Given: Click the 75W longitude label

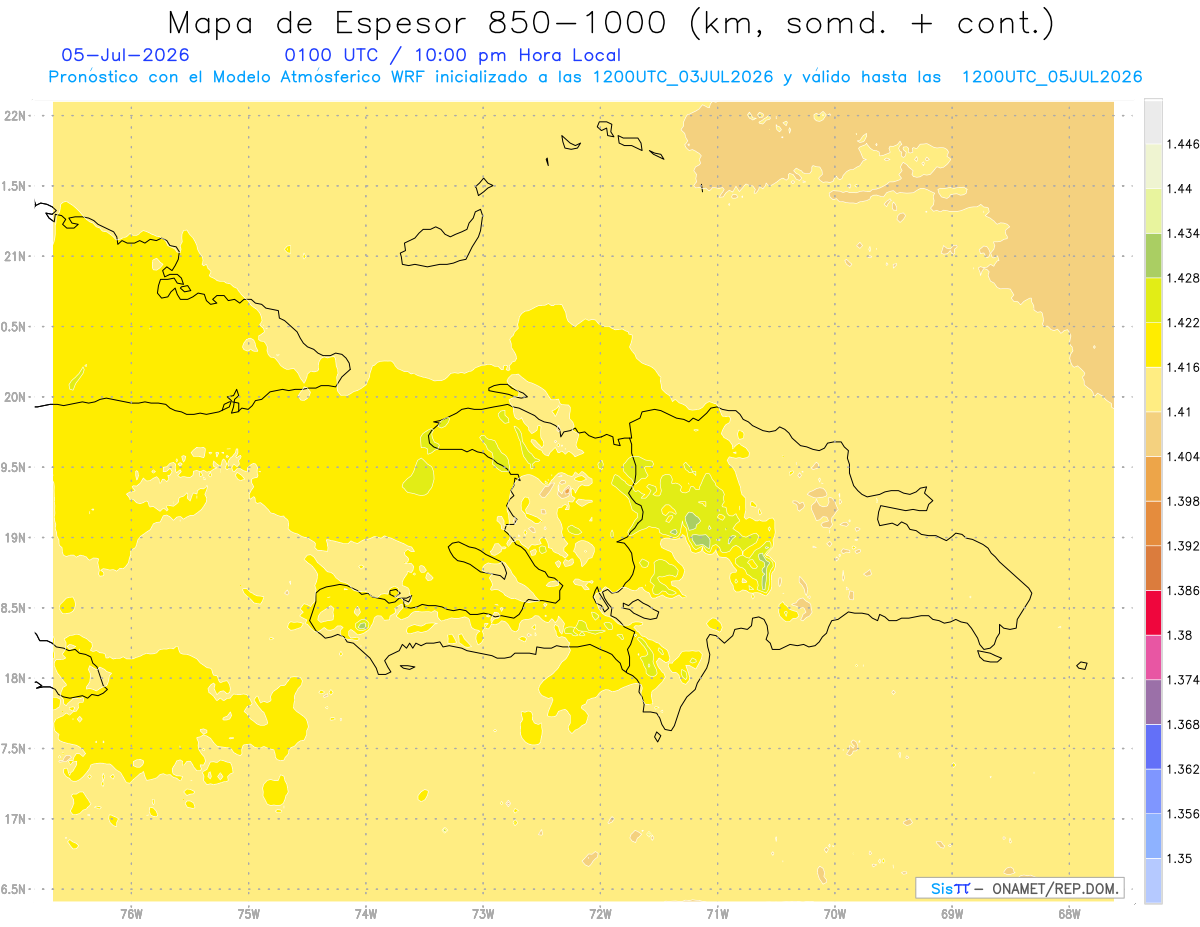Looking at the screenshot, I should point(249,913).
